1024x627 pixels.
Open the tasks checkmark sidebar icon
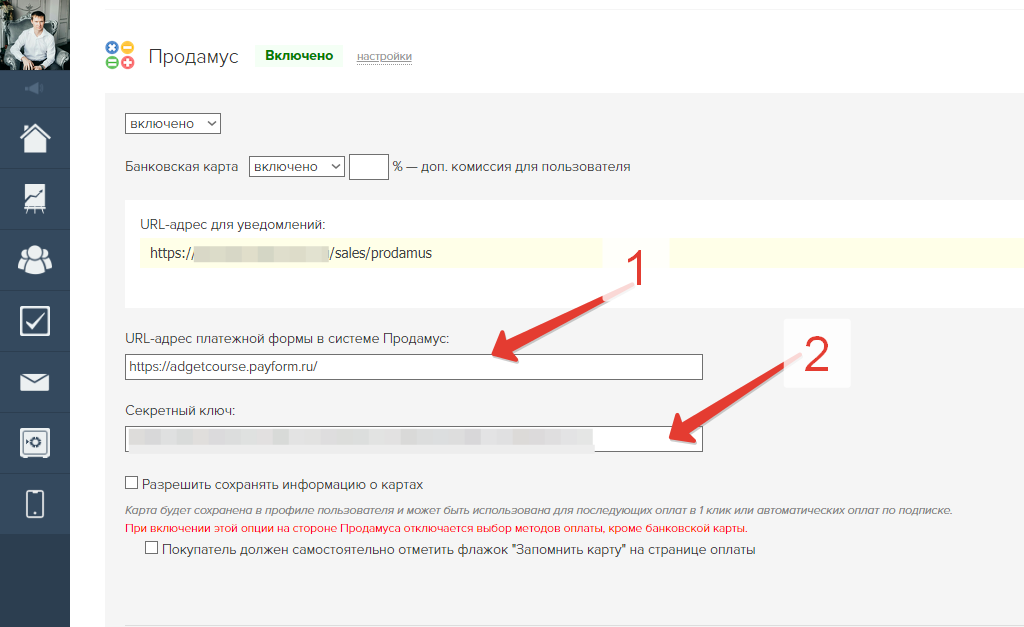point(35,321)
